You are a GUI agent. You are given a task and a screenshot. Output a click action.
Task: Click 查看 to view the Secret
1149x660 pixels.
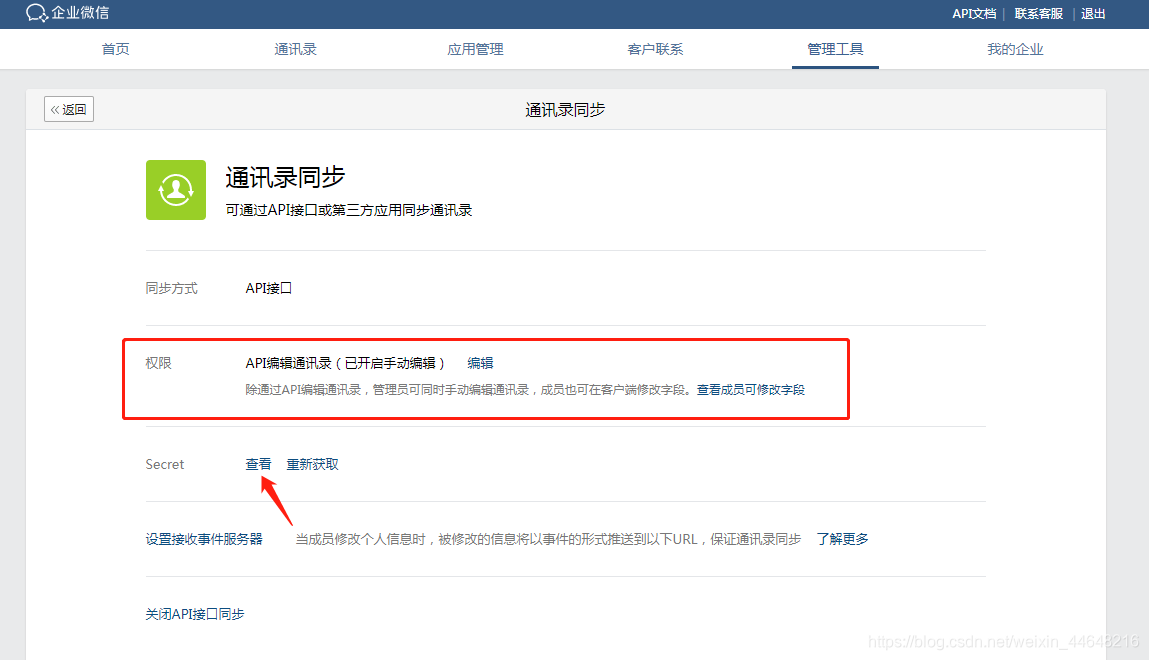[x=258, y=464]
